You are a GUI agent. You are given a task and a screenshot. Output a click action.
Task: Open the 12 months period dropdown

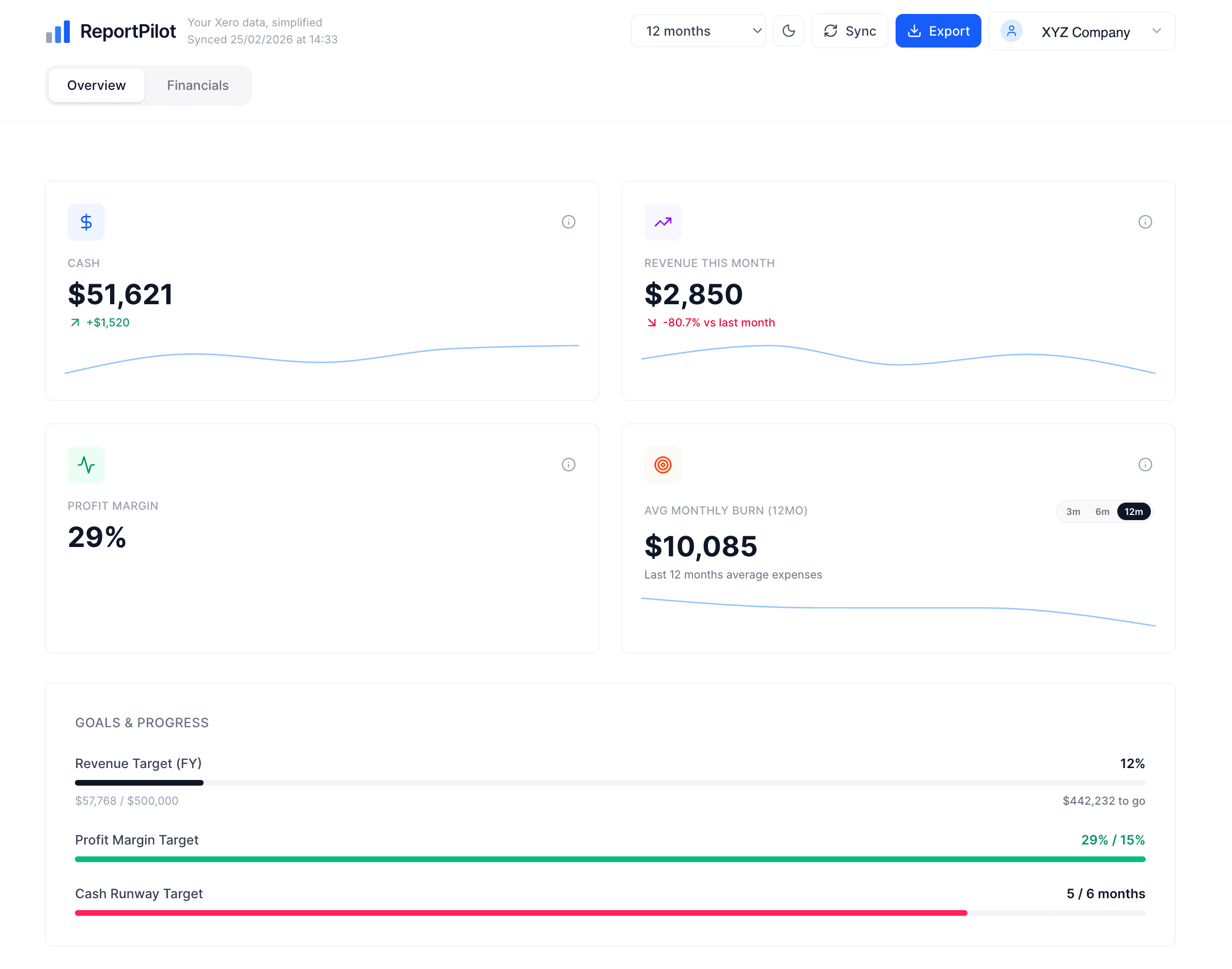point(698,30)
